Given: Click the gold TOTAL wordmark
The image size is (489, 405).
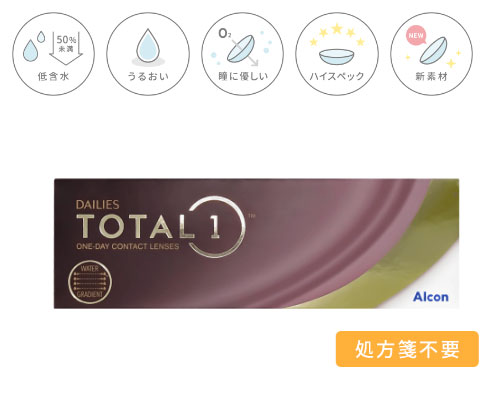Looking at the screenshot, I should click(x=135, y=226).
